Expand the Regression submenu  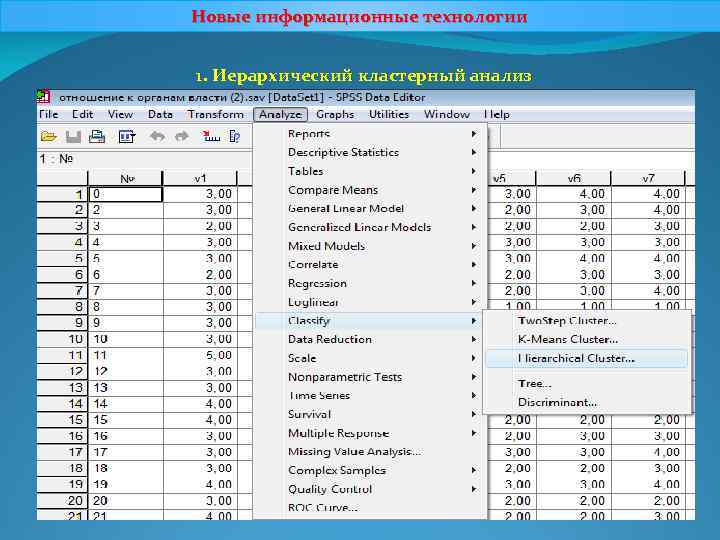pos(370,283)
